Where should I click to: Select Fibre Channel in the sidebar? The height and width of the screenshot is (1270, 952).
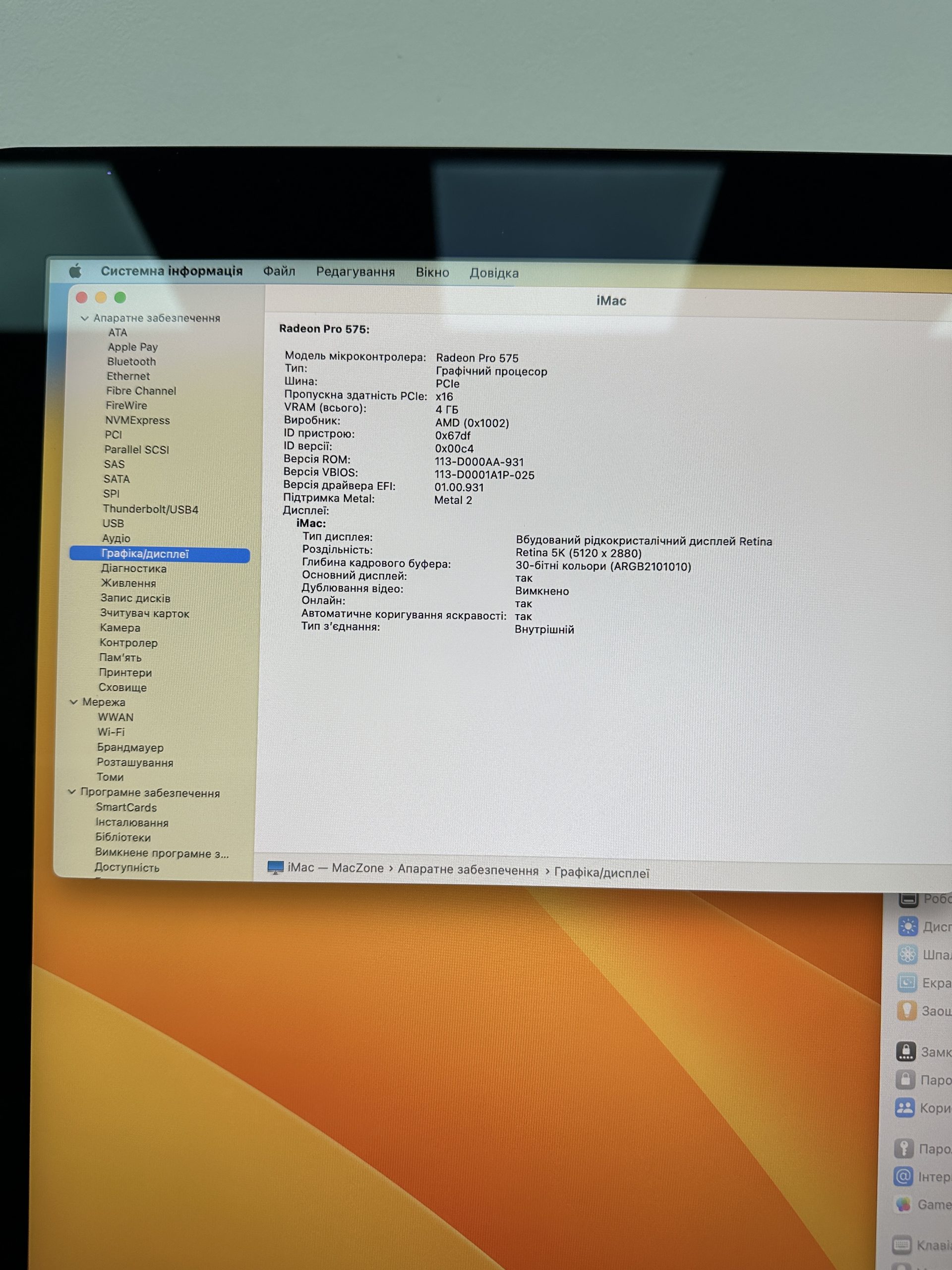point(141,391)
